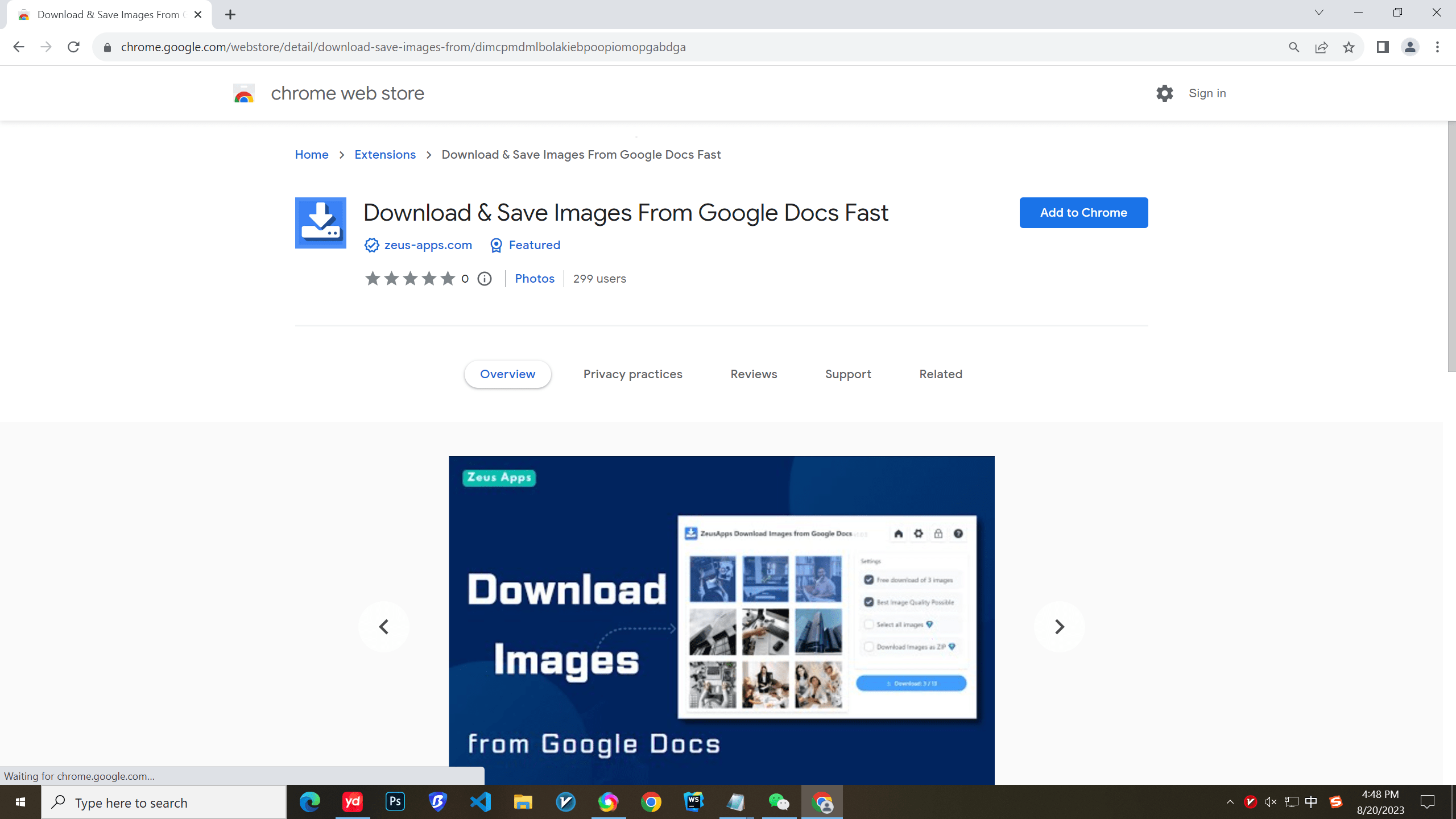Open the Photos category link

[535, 279]
